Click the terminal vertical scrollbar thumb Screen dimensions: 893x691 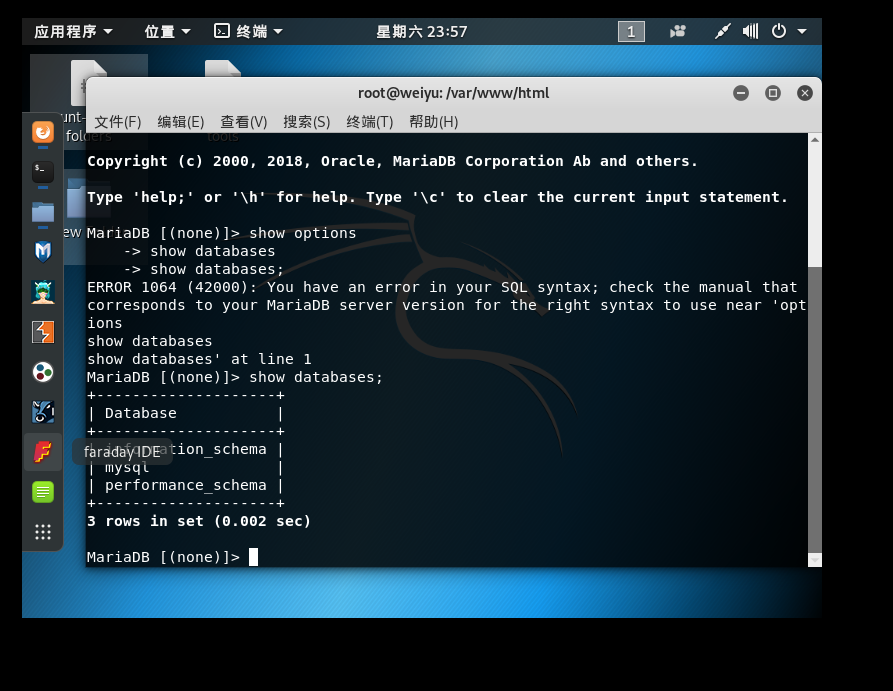(814, 409)
